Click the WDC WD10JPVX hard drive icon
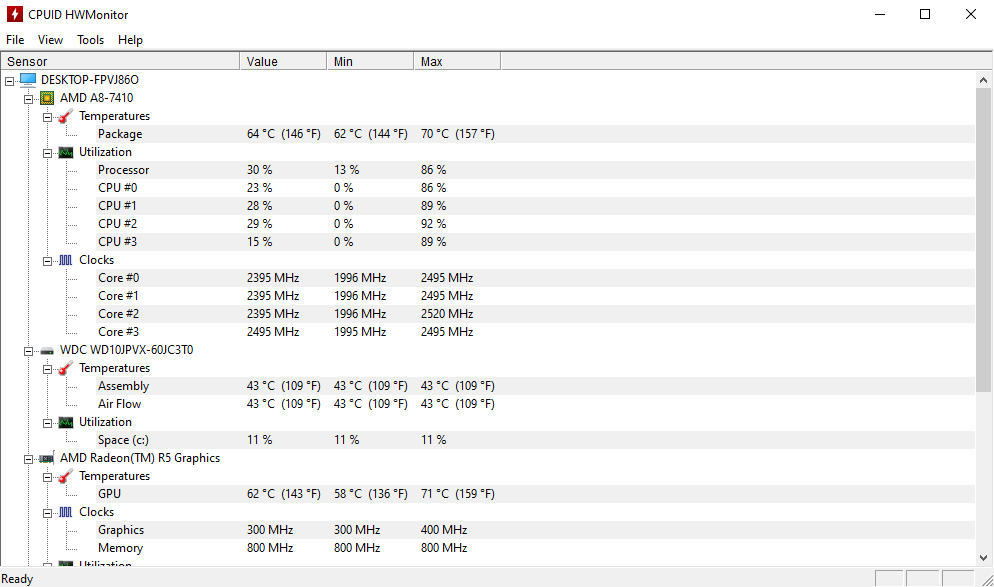This screenshot has width=994, height=587. click(47, 350)
